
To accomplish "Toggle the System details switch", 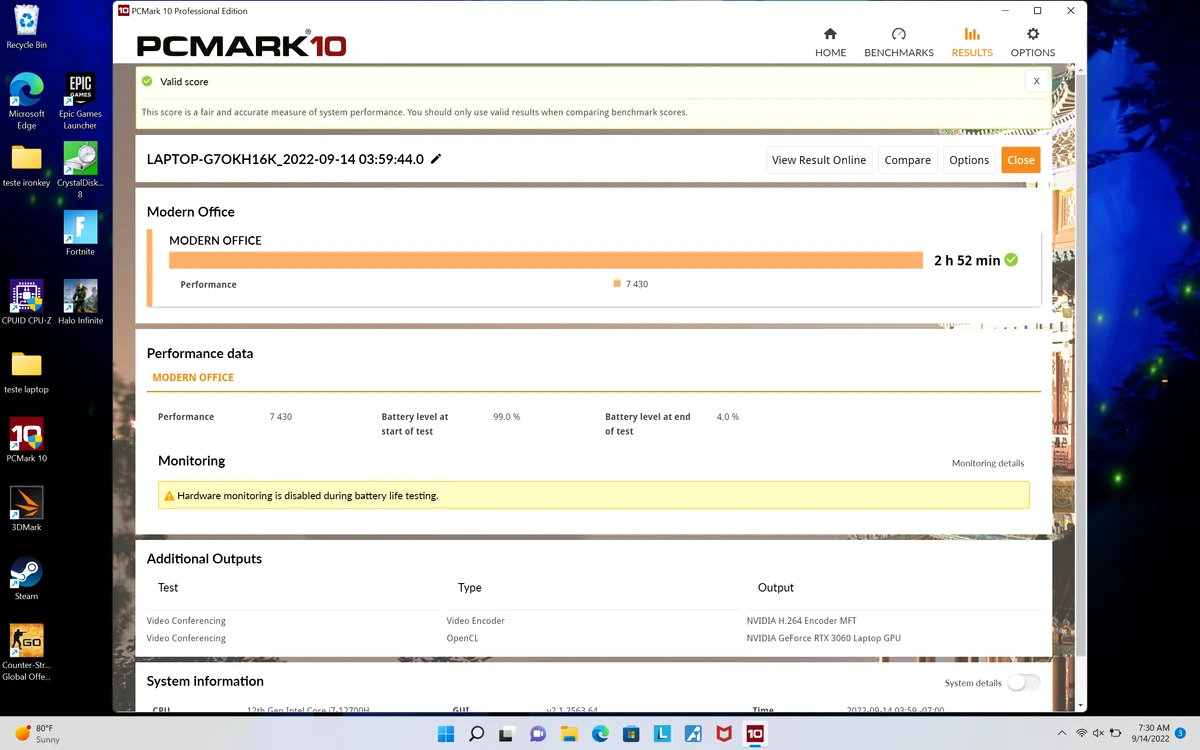I will pyautogui.click(x=1024, y=682).
